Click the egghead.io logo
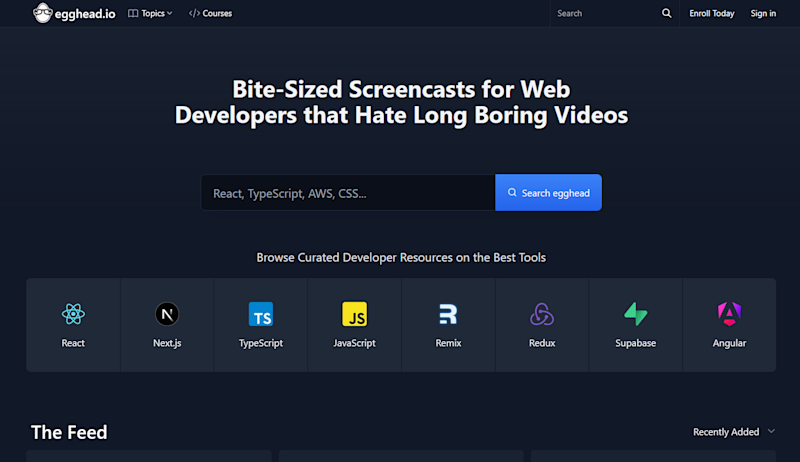This screenshot has height=462, width=800. click(74, 13)
